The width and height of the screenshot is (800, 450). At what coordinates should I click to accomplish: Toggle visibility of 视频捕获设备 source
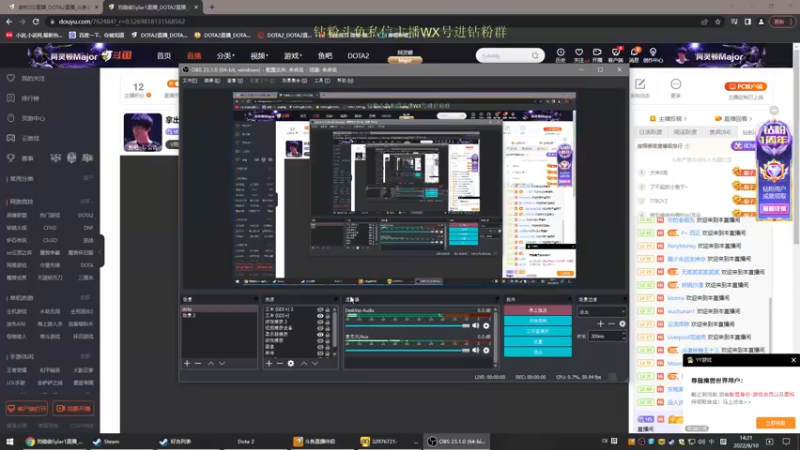tap(320, 328)
